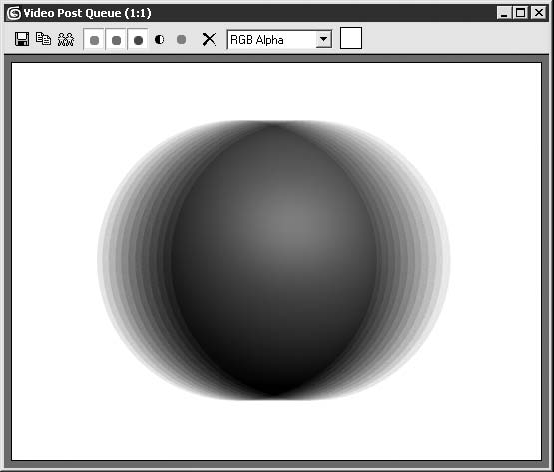Open the window system menu icon

14,13
